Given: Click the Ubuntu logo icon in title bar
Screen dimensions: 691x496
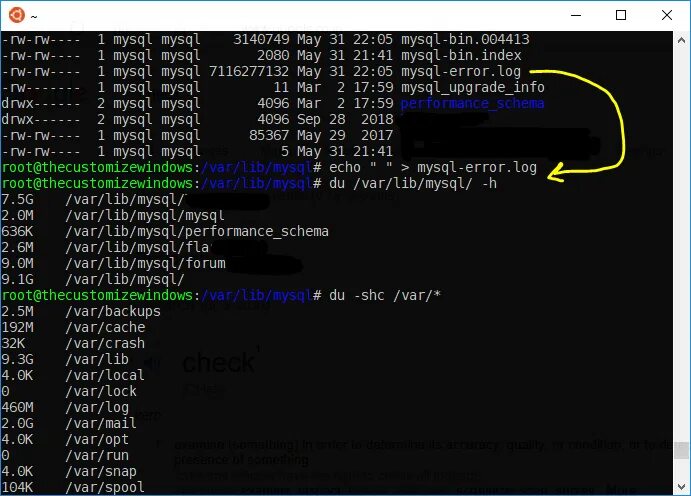Looking at the screenshot, I should (x=17, y=15).
